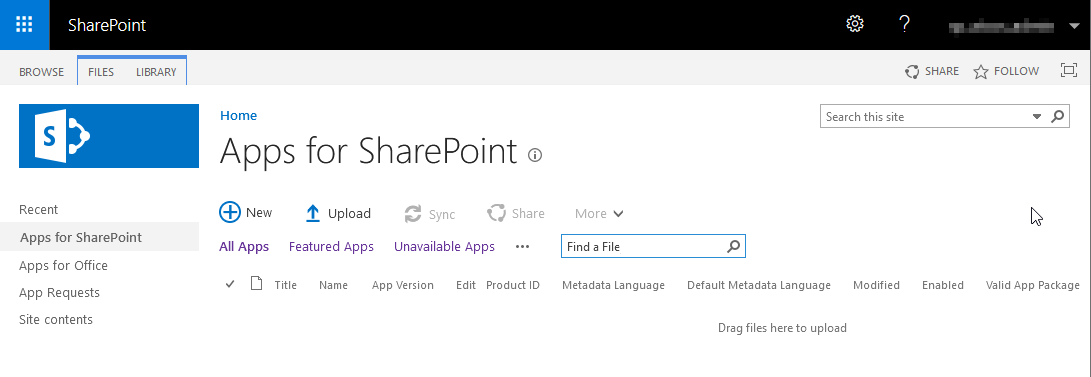Click the site search magnifier icon

[x=1057, y=116]
